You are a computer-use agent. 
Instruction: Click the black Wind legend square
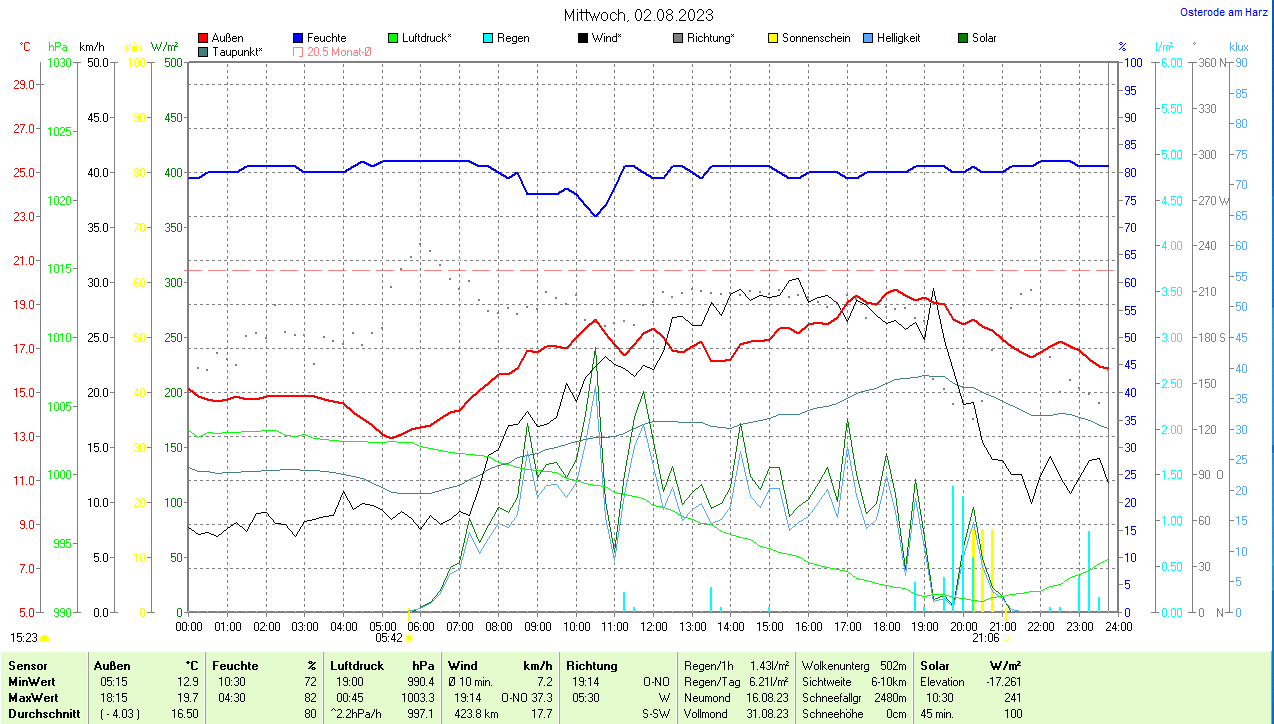click(583, 38)
